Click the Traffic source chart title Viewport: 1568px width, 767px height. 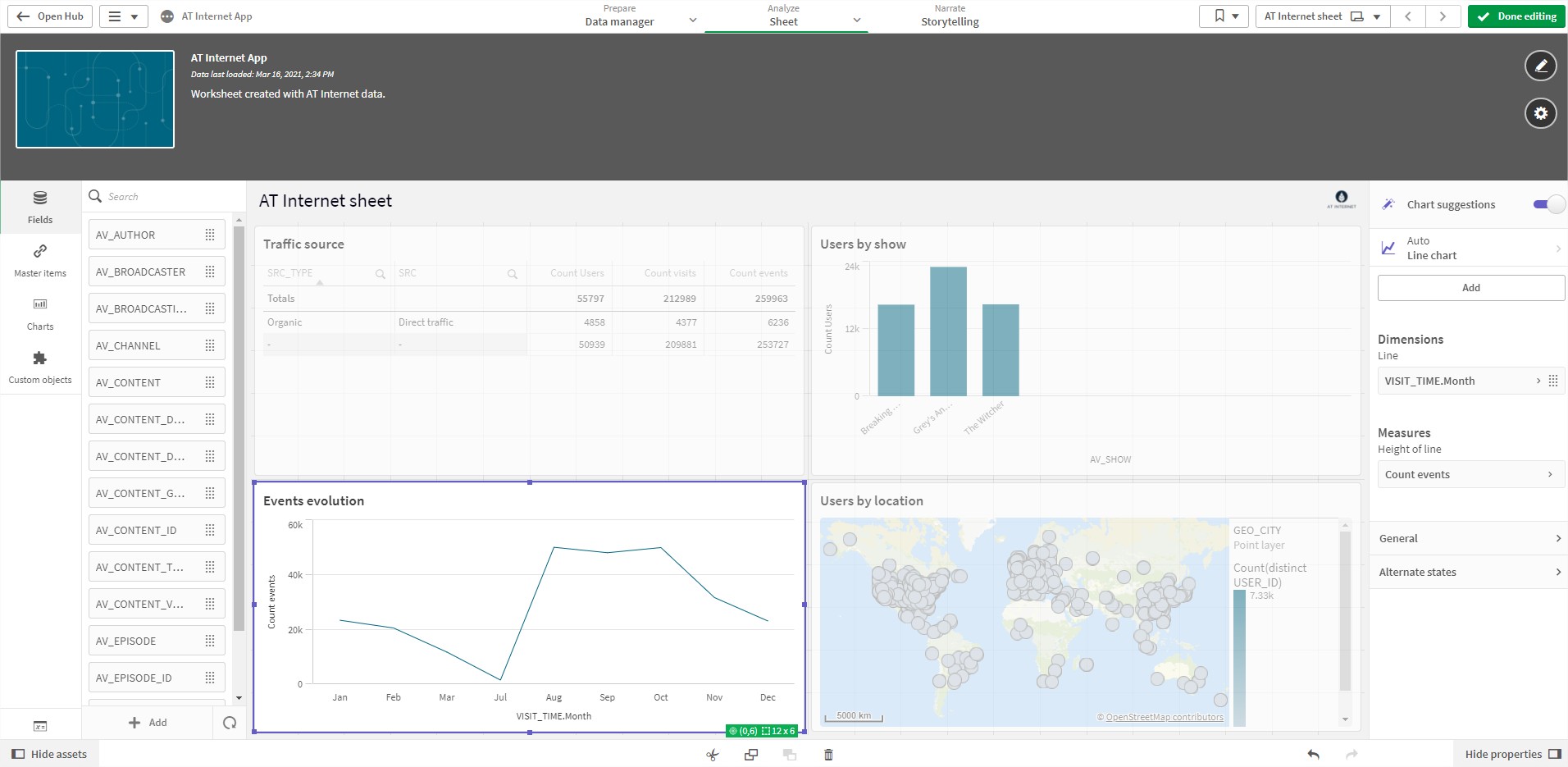303,244
